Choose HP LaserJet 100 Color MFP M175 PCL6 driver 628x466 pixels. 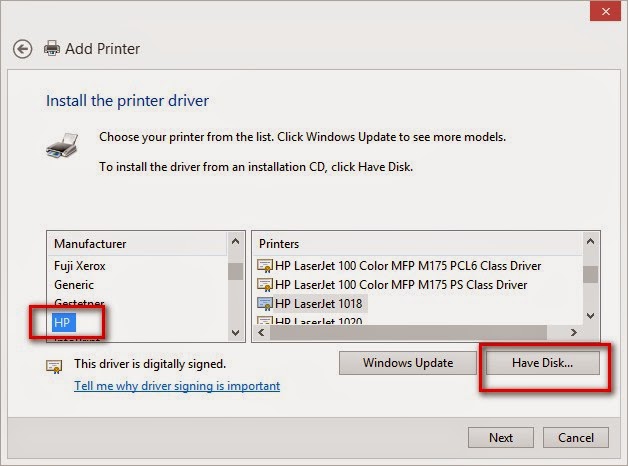pos(408,266)
